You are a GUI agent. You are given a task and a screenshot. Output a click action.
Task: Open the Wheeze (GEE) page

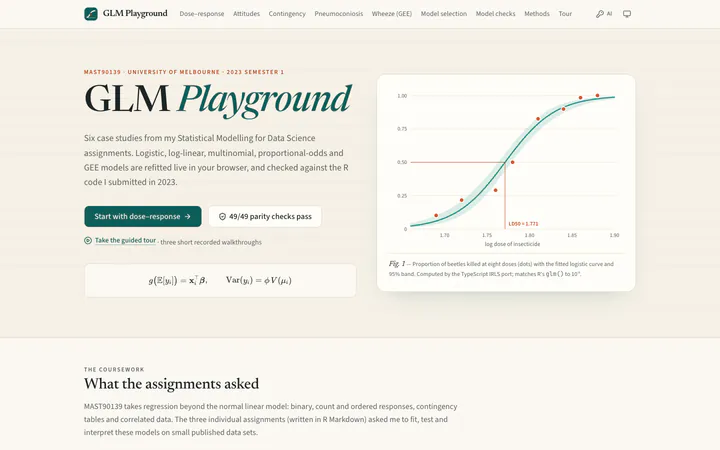coord(392,14)
